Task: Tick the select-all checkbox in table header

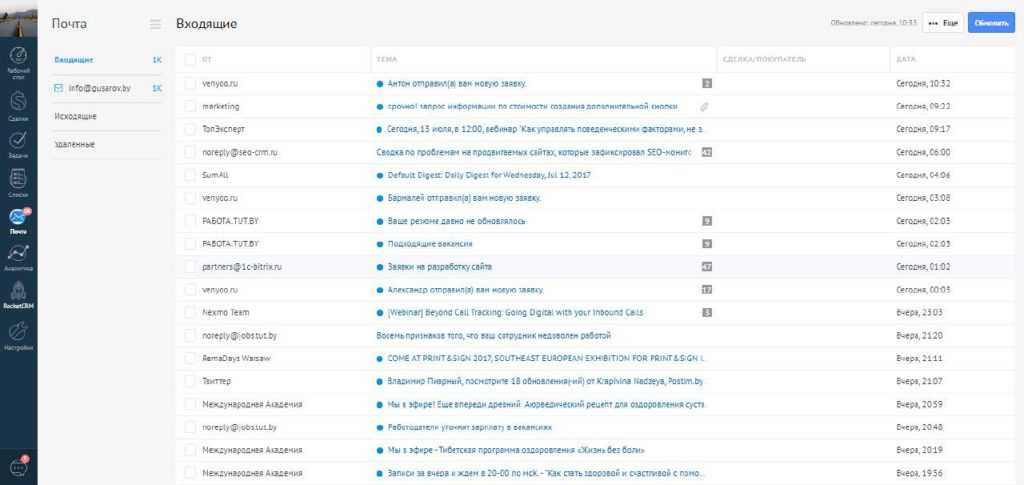Action: (x=190, y=60)
